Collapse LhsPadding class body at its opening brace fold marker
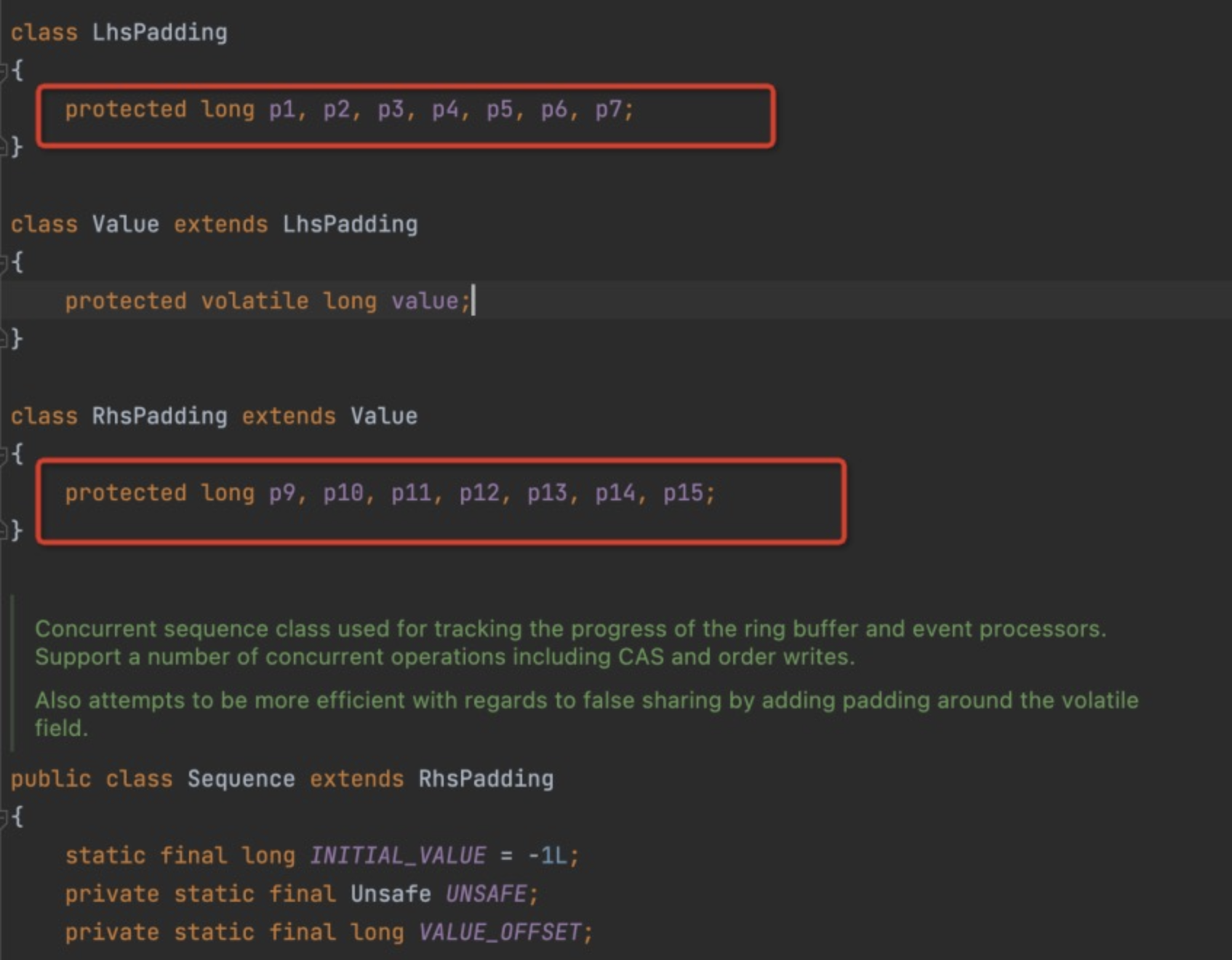 click(x=3, y=71)
